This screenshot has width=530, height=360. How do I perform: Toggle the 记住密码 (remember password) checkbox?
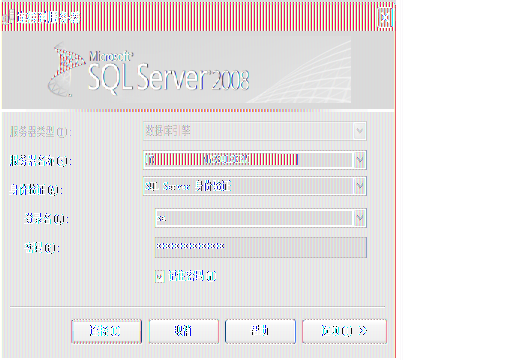click(x=160, y=276)
